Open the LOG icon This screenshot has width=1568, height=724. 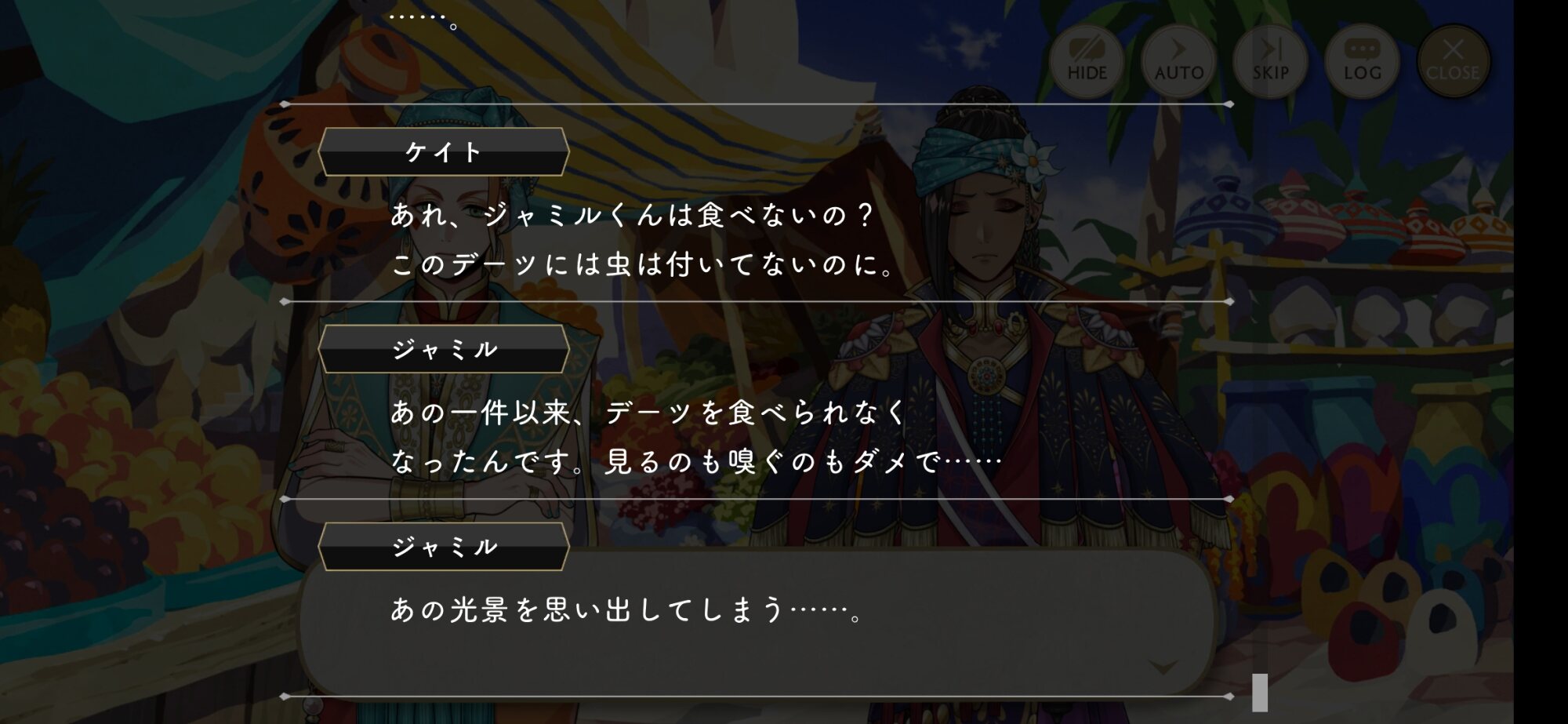pos(1362,61)
